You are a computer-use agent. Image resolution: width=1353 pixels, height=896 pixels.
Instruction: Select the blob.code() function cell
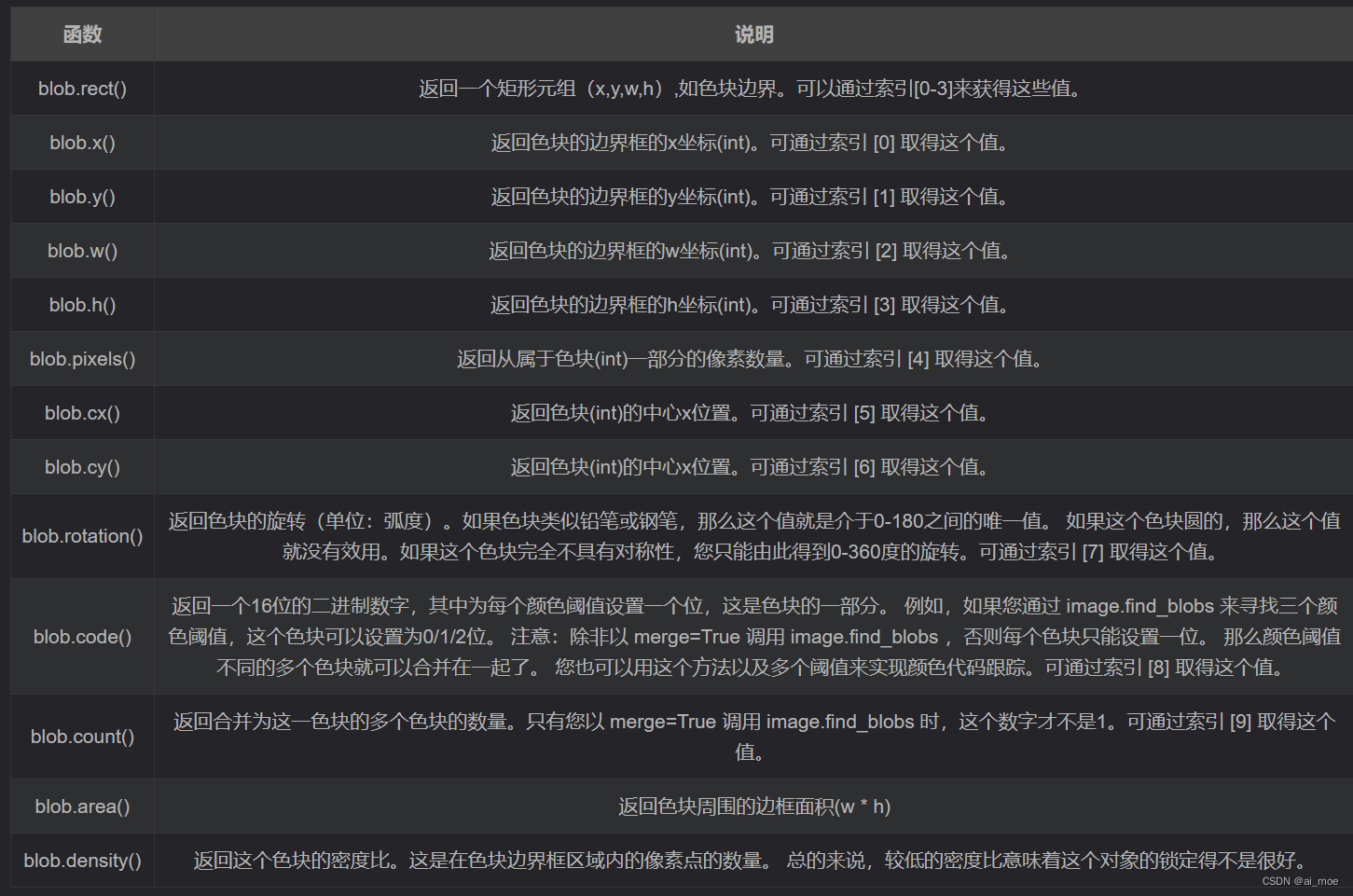82,637
